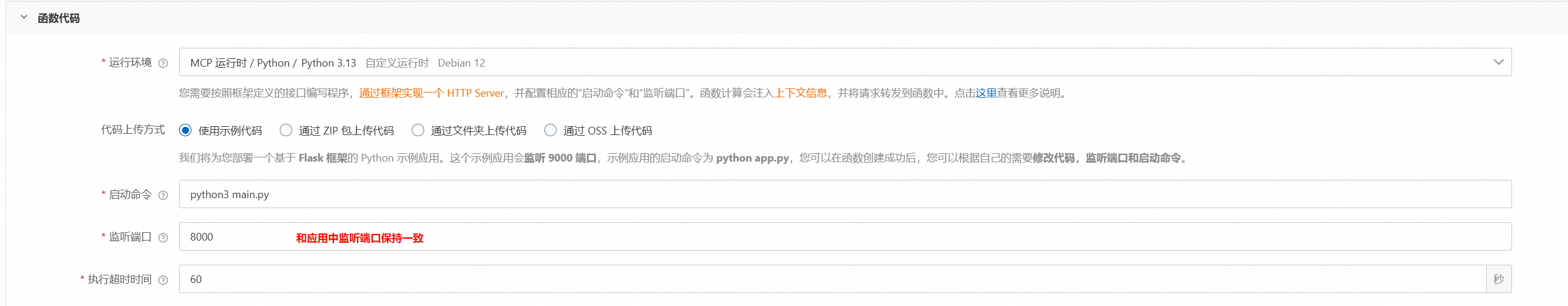This screenshot has height=306, width=1568.
Task: Choose 通过 OSS 上传代码 radio button
Action: pos(550,130)
